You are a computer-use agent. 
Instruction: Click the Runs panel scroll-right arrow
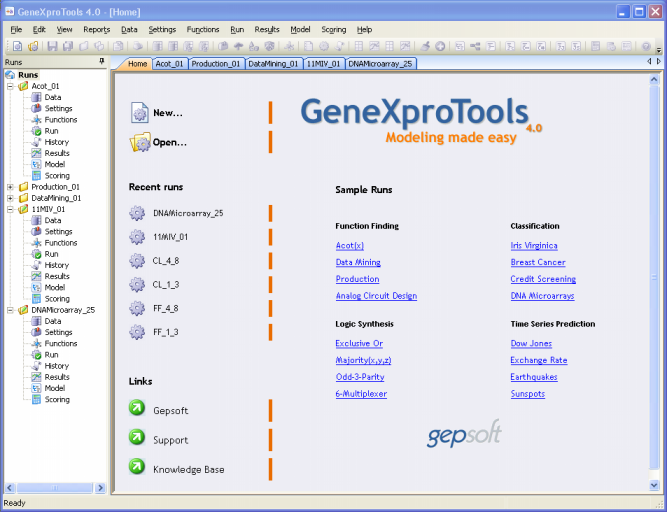(100, 487)
